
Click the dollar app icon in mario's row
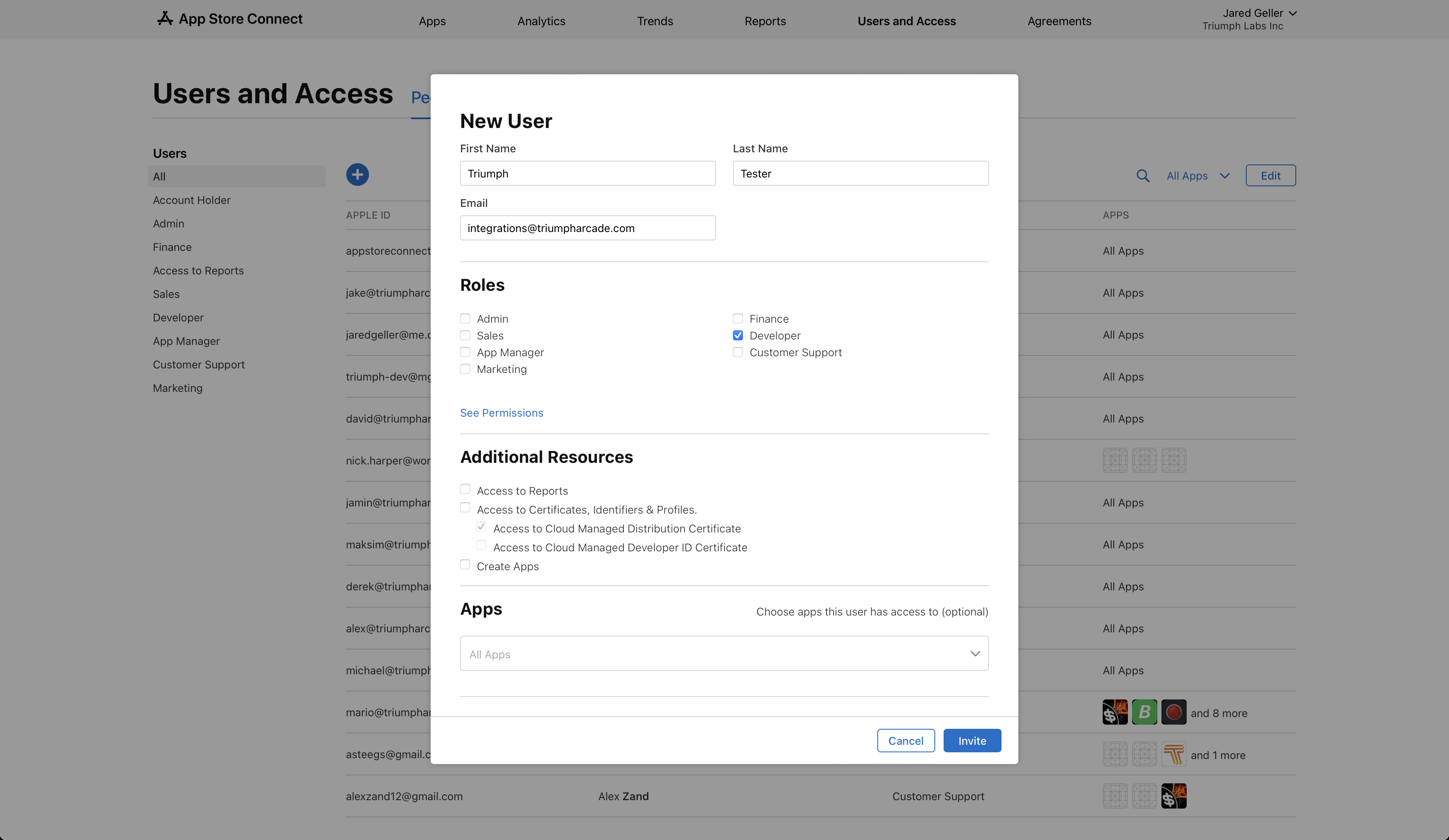coord(1115,712)
